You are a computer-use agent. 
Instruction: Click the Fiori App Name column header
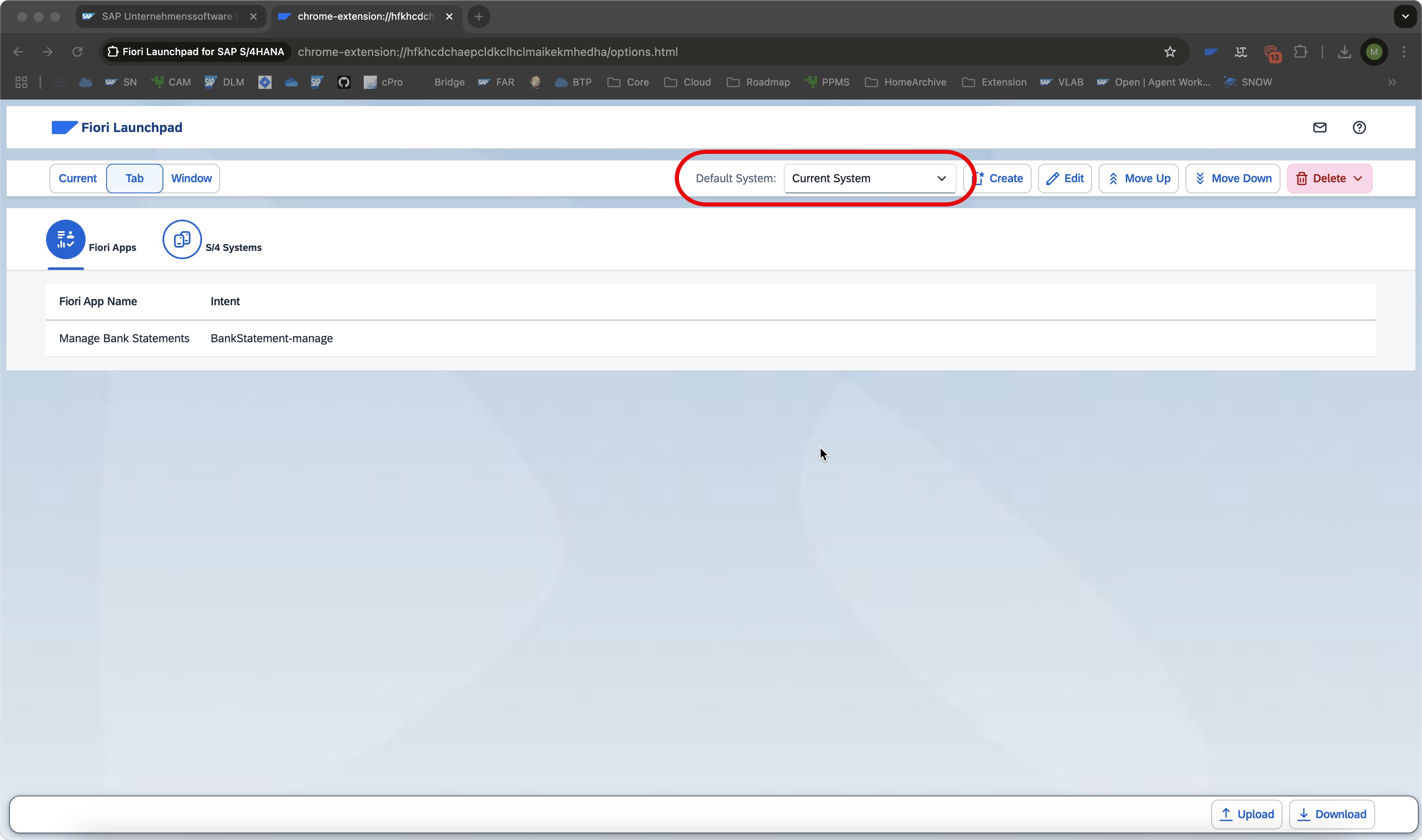coord(98,301)
